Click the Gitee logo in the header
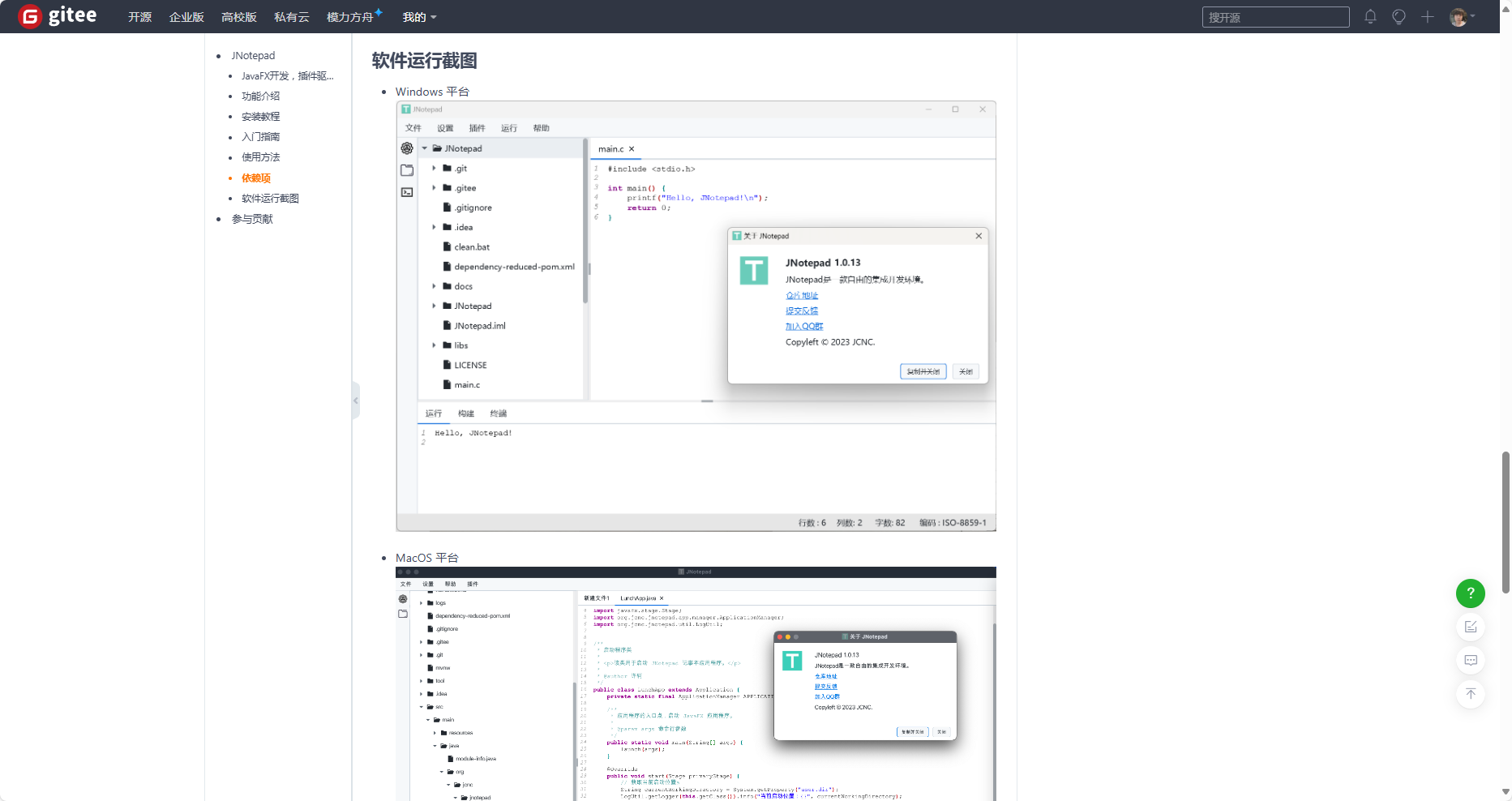Viewport: 1512px width, 801px height. [x=58, y=16]
